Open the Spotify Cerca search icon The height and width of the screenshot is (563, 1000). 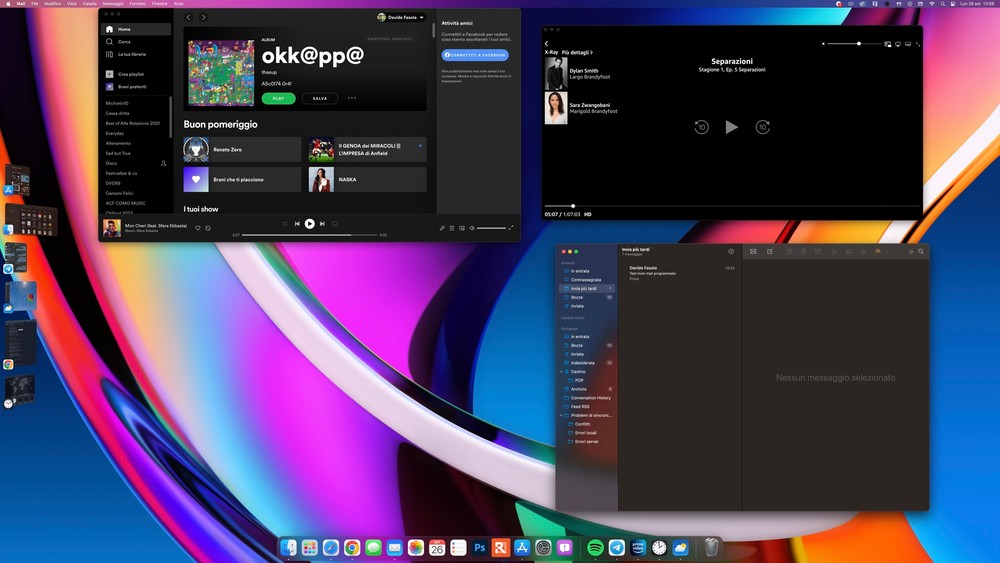110,41
